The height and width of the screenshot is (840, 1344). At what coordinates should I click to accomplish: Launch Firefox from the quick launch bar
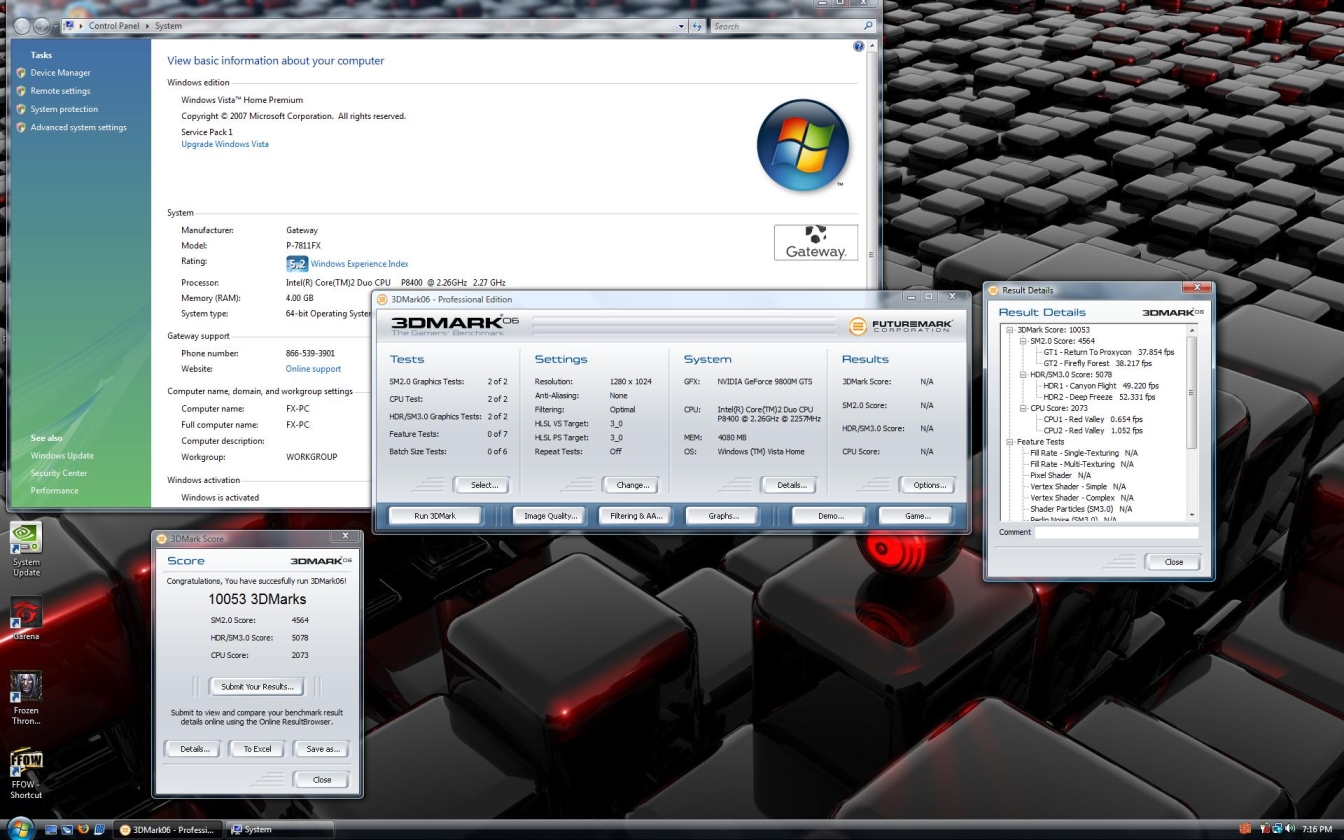(84, 829)
